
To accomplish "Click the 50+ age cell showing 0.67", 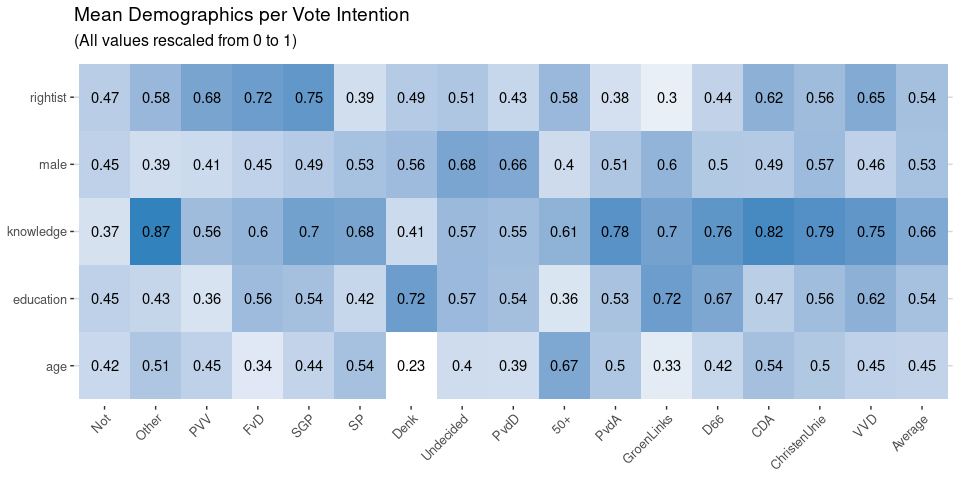I will (564, 366).
